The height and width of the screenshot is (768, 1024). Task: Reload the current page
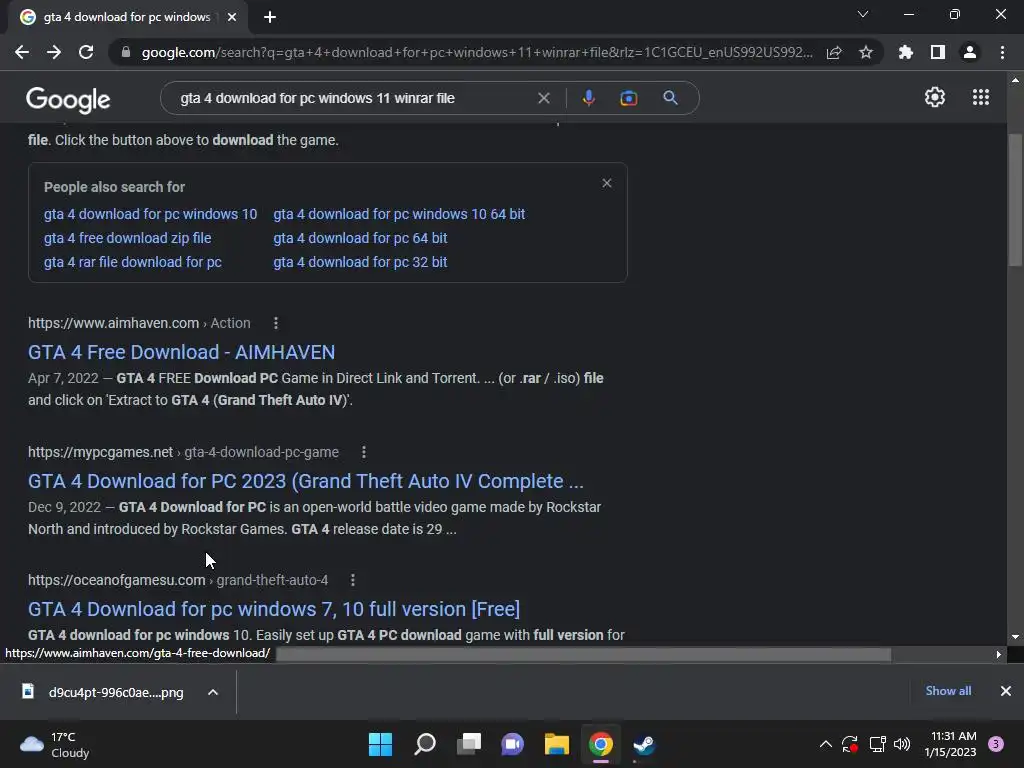[x=86, y=52]
